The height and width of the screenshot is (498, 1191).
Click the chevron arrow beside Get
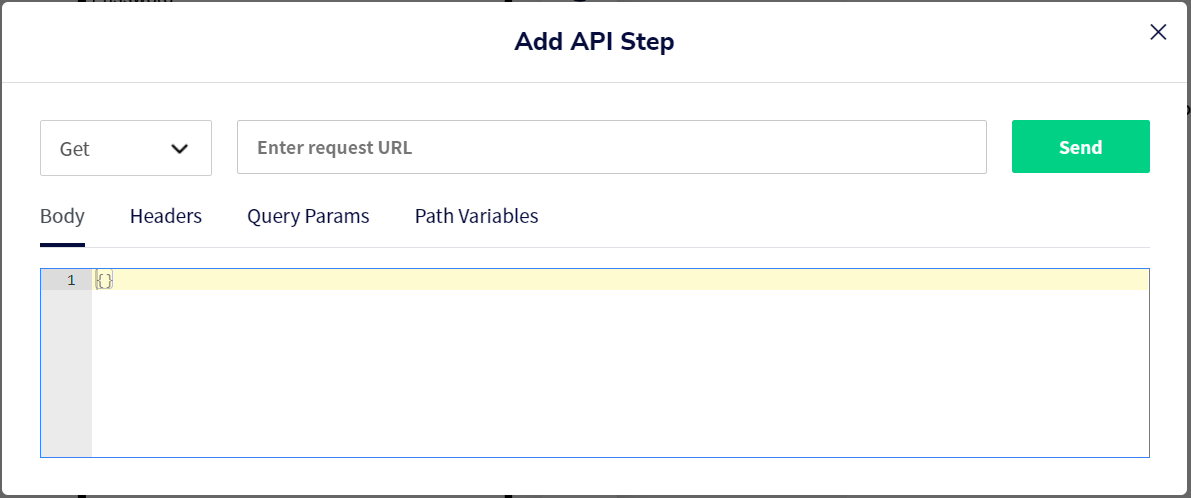coord(179,149)
